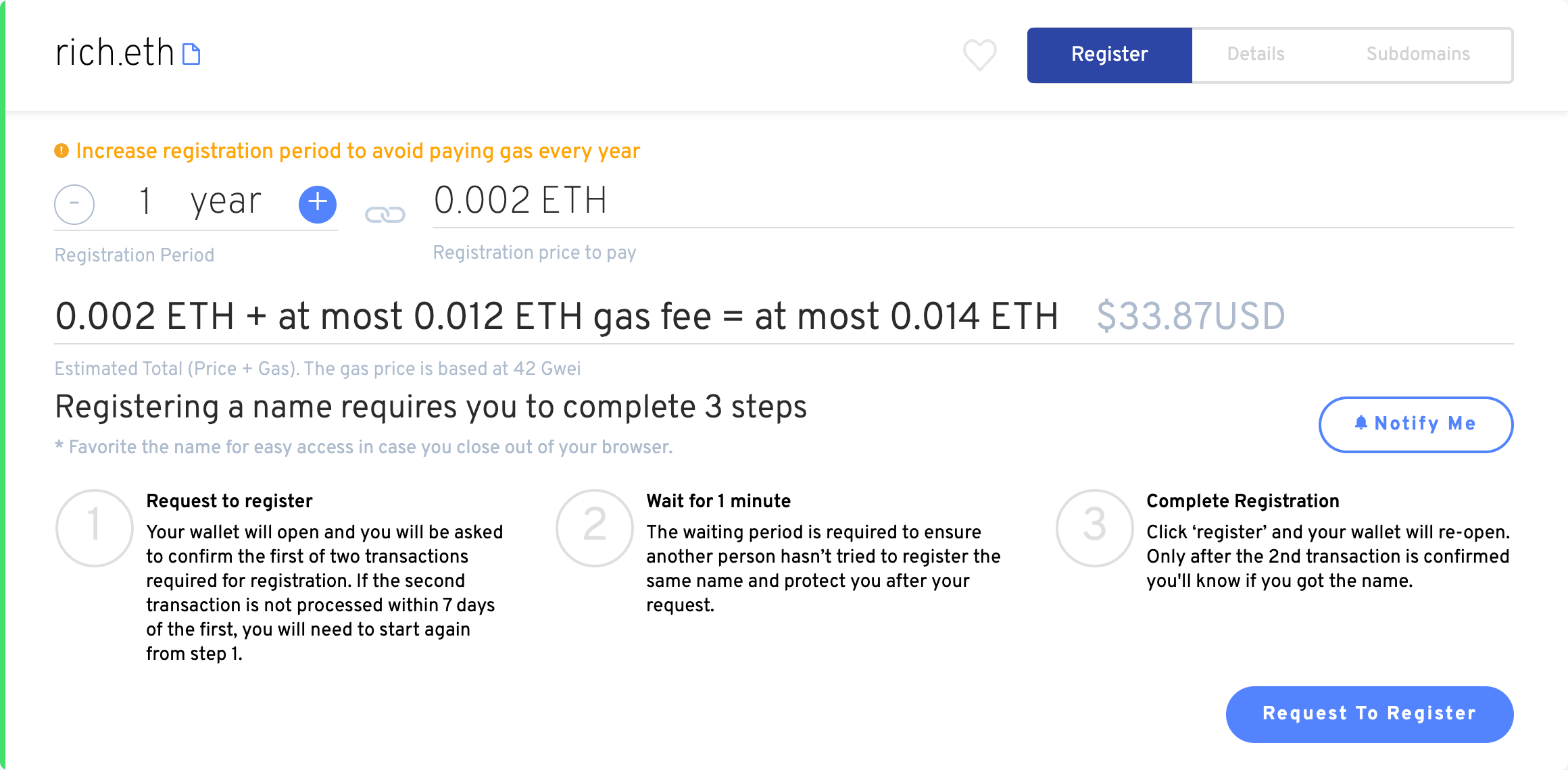Switch to the Details tab
Screen dimensions: 1568x770
coord(1256,55)
